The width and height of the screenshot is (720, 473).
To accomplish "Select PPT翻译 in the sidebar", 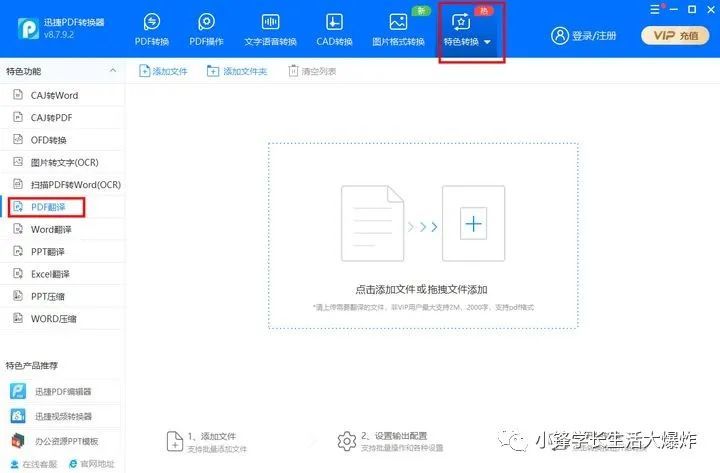I will 62,252.
